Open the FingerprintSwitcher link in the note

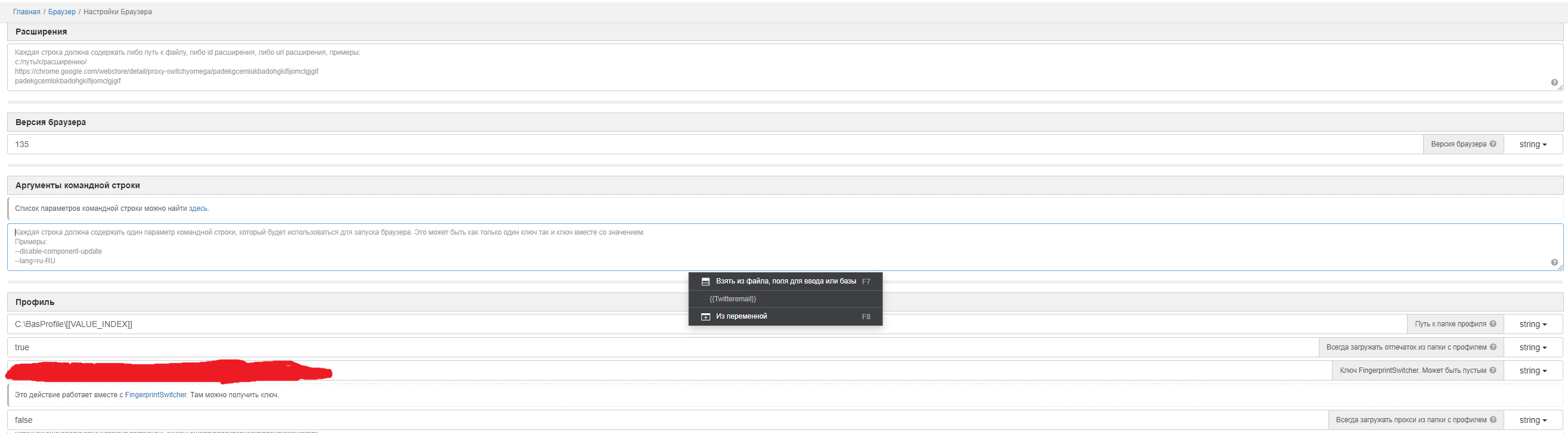[x=156, y=395]
